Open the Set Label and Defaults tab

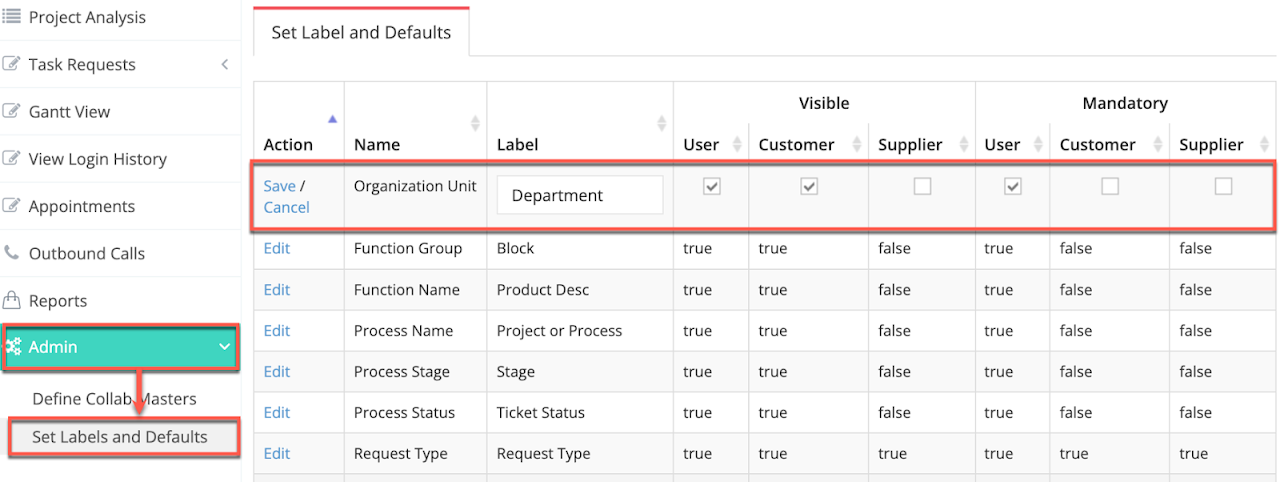tap(361, 32)
